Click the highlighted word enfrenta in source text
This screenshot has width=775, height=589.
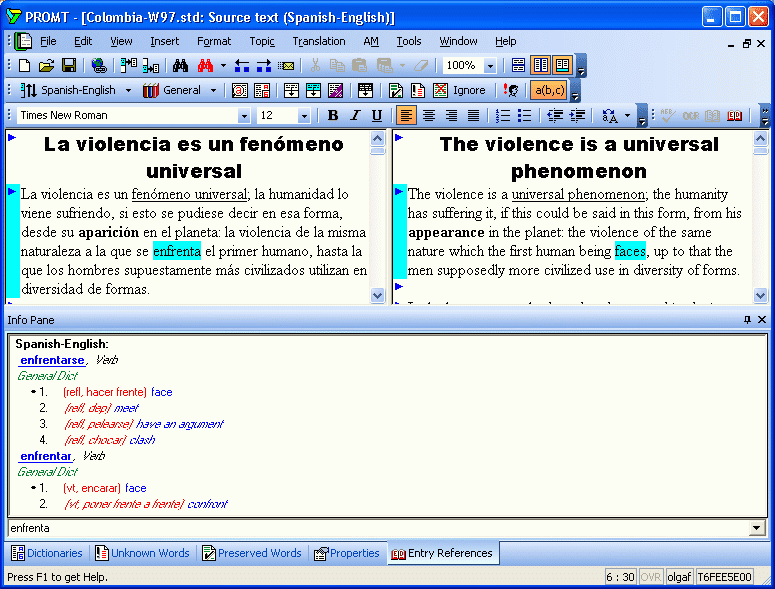click(x=177, y=252)
